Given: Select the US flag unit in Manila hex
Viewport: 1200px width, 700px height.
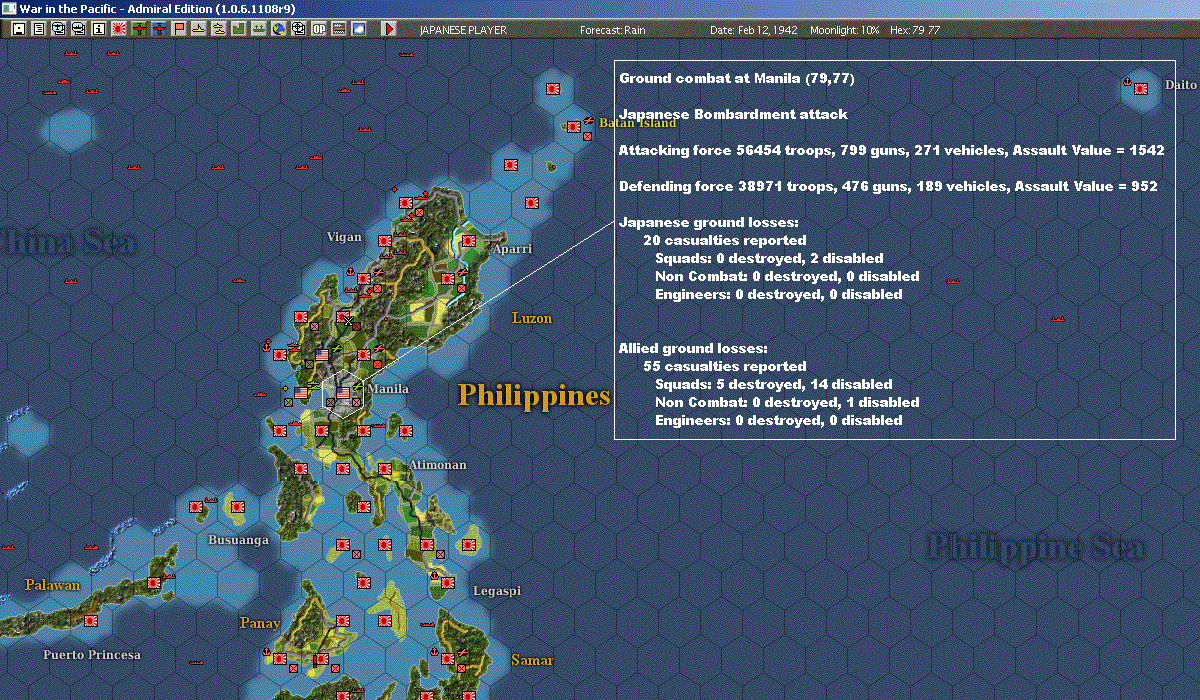Looking at the screenshot, I should point(343,394).
